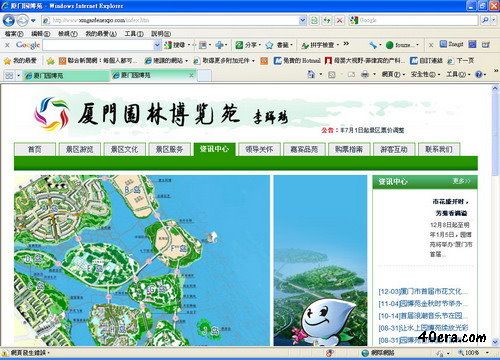Image resolution: width=500 pixels, height=360 pixels.
Task: Switch to the first 厦门园博苑 tab
Action: coord(65,76)
